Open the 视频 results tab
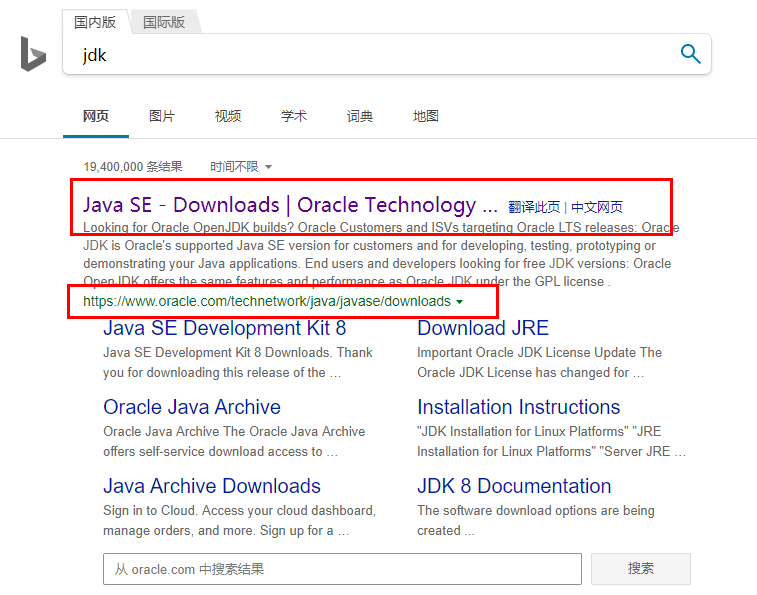The height and width of the screenshot is (595, 757). (x=228, y=116)
